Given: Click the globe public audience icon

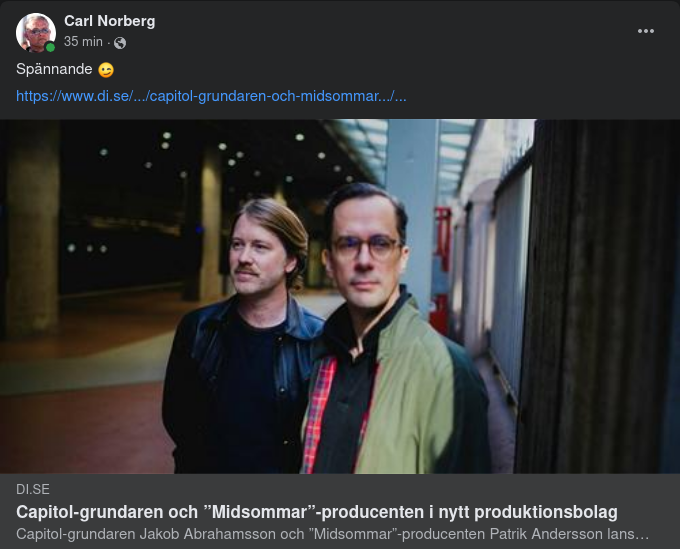Looking at the screenshot, I should pyautogui.click(x=120, y=42).
